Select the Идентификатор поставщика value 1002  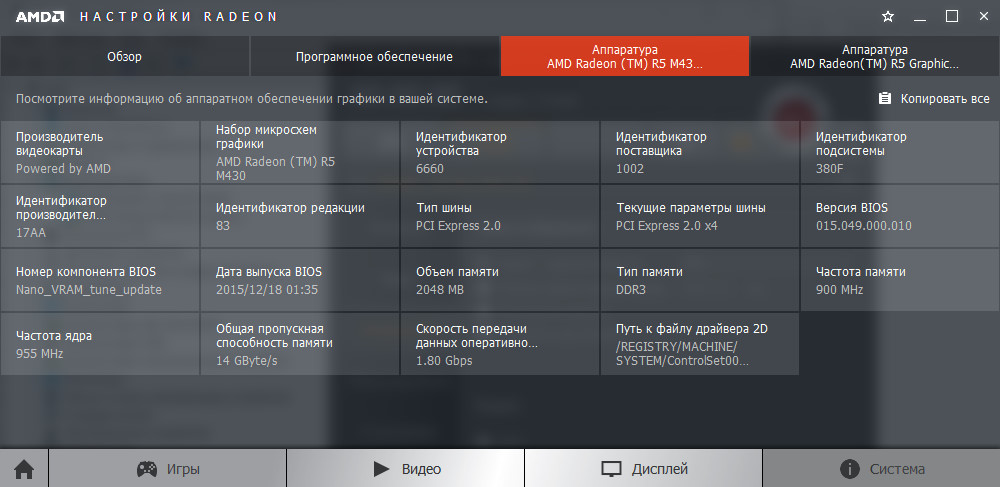(630, 169)
